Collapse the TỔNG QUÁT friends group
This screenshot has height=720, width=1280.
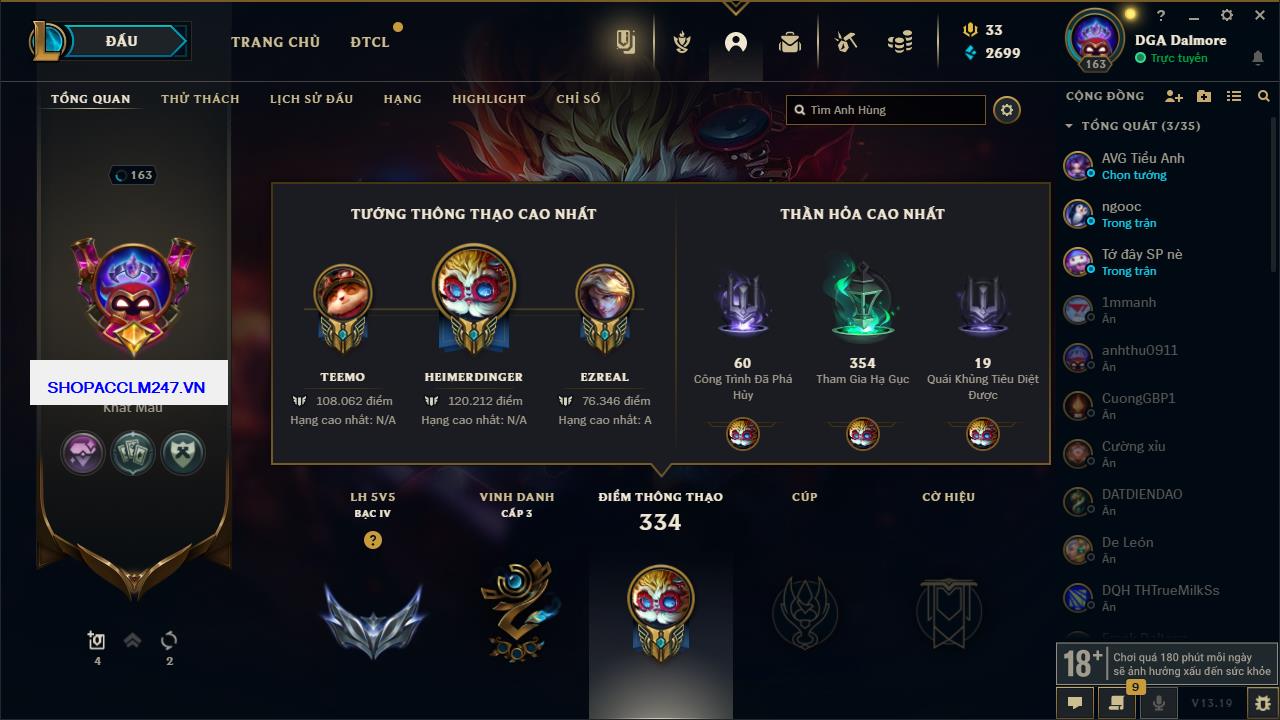(1069, 126)
